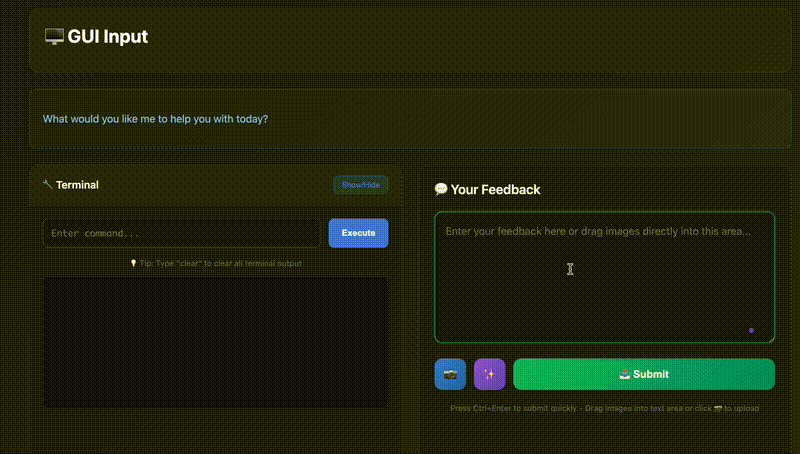
Task: Click the 'Your Feedback' heading text
Action: pos(495,189)
